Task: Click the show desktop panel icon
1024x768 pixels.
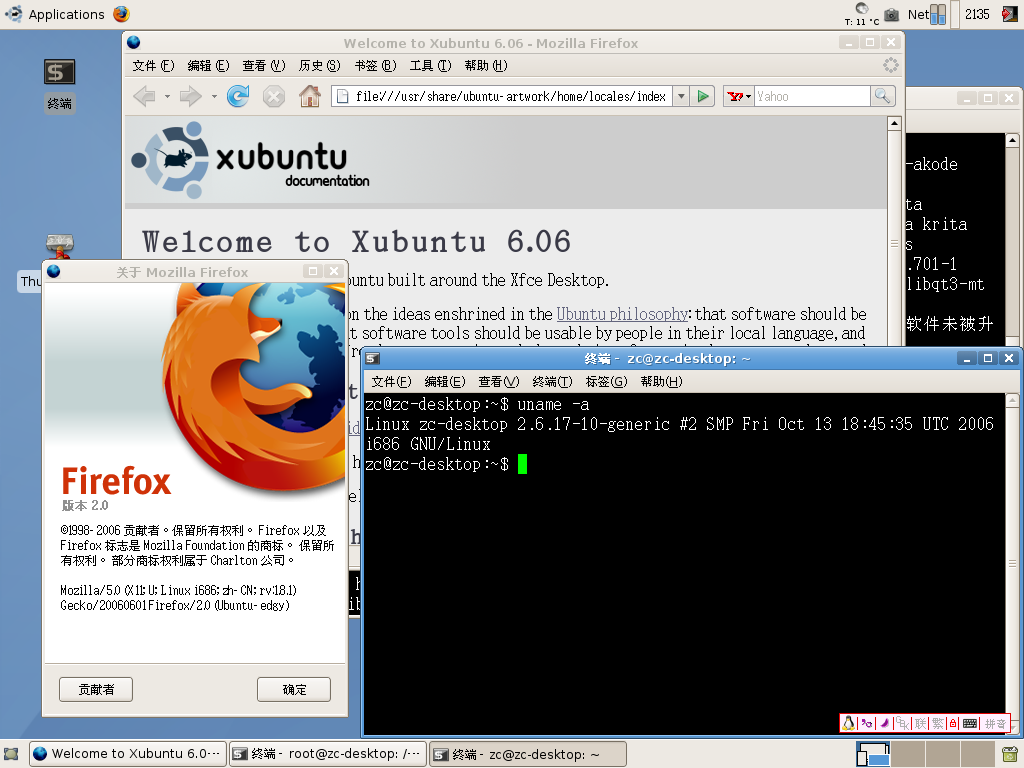Action: (x=11, y=754)
